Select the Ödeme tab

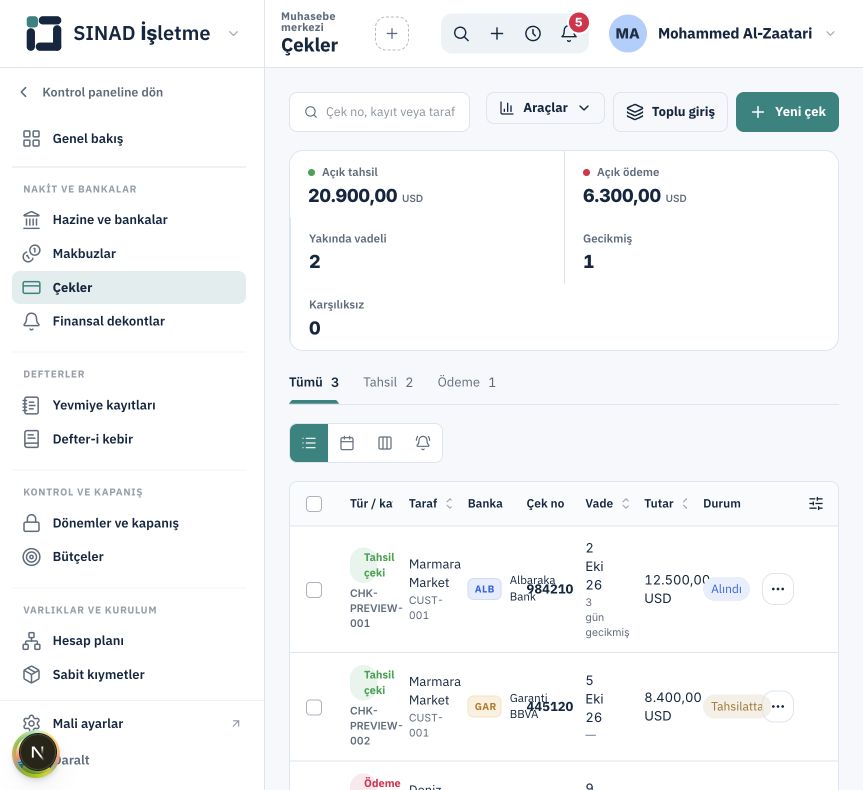[466, 383]
